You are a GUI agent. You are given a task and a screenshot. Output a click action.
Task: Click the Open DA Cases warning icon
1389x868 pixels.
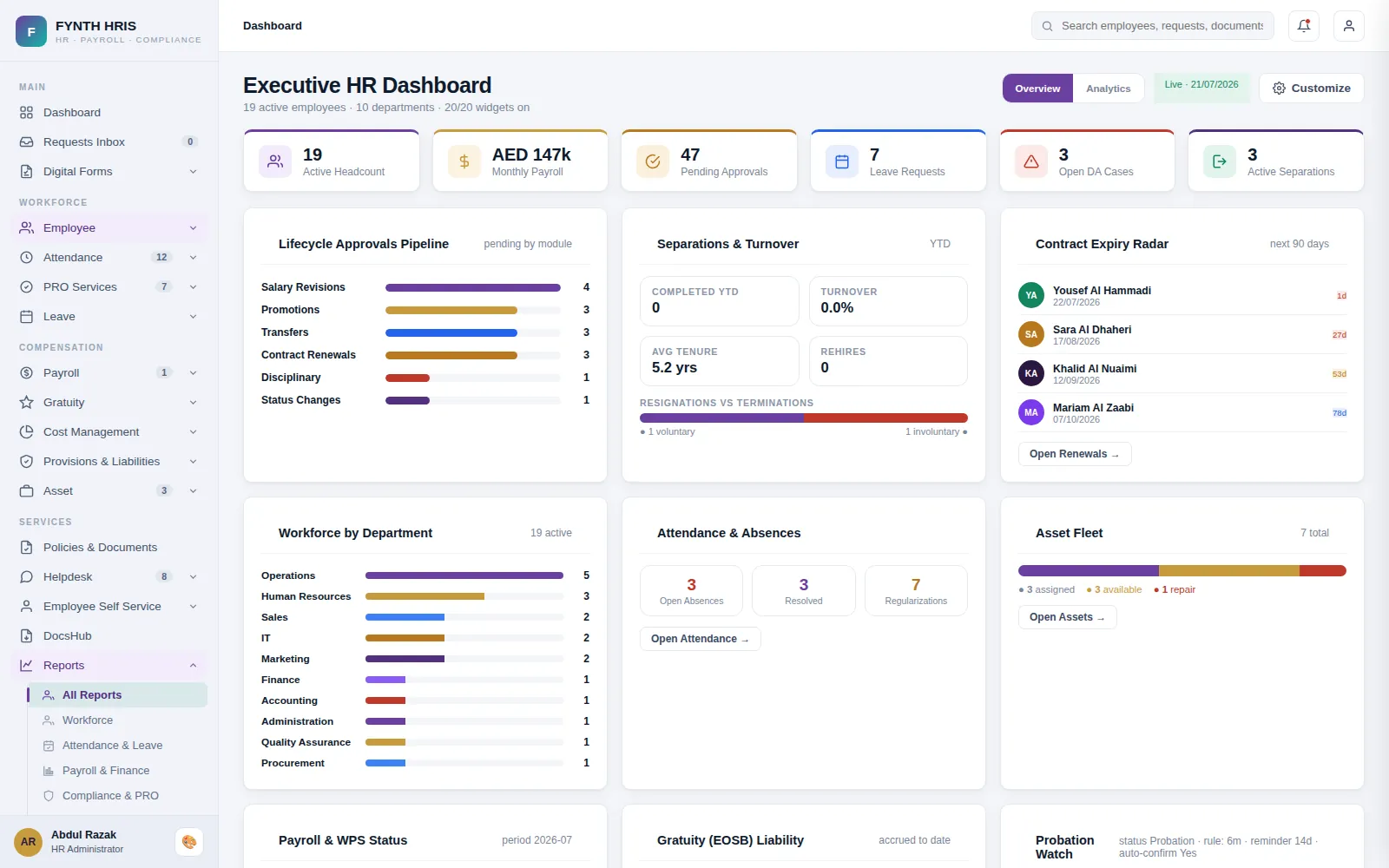pos(1031,161)
